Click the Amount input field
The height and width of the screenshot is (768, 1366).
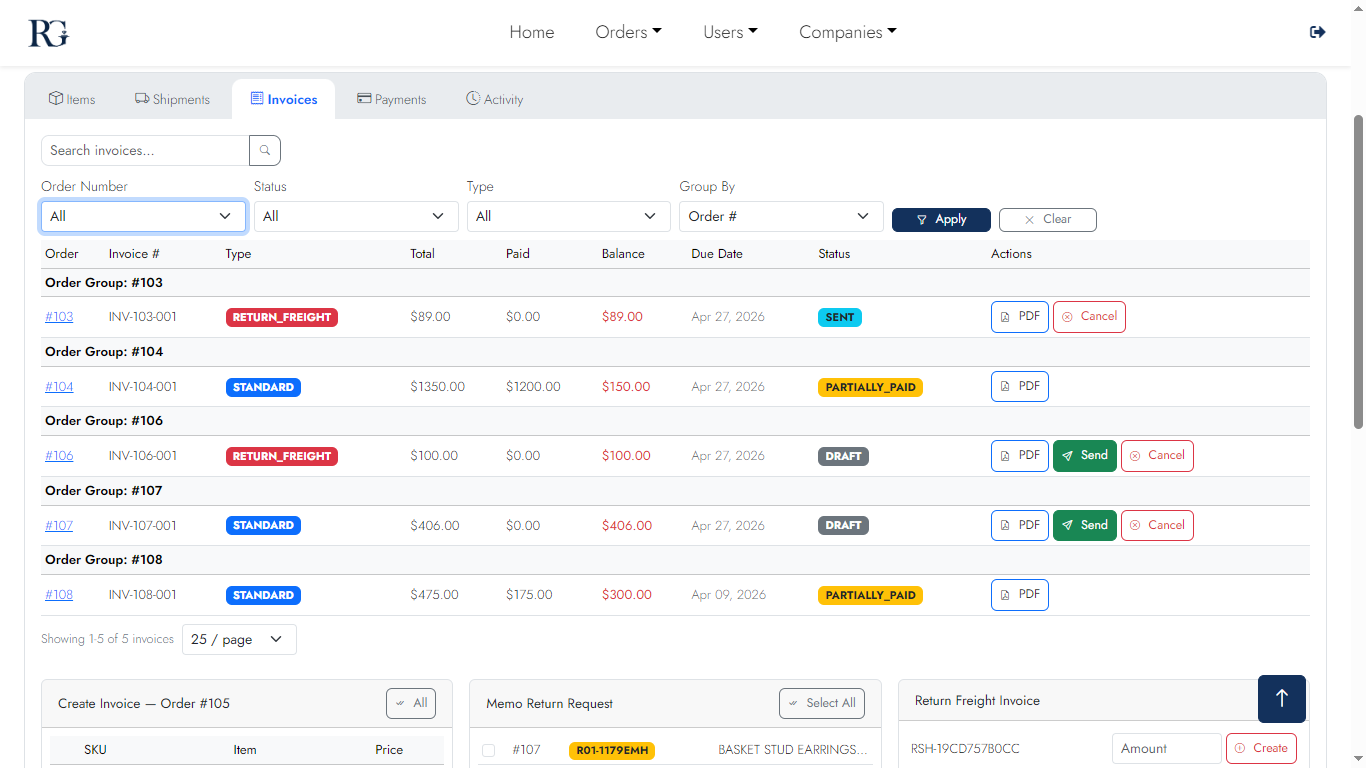(1166, 748)
